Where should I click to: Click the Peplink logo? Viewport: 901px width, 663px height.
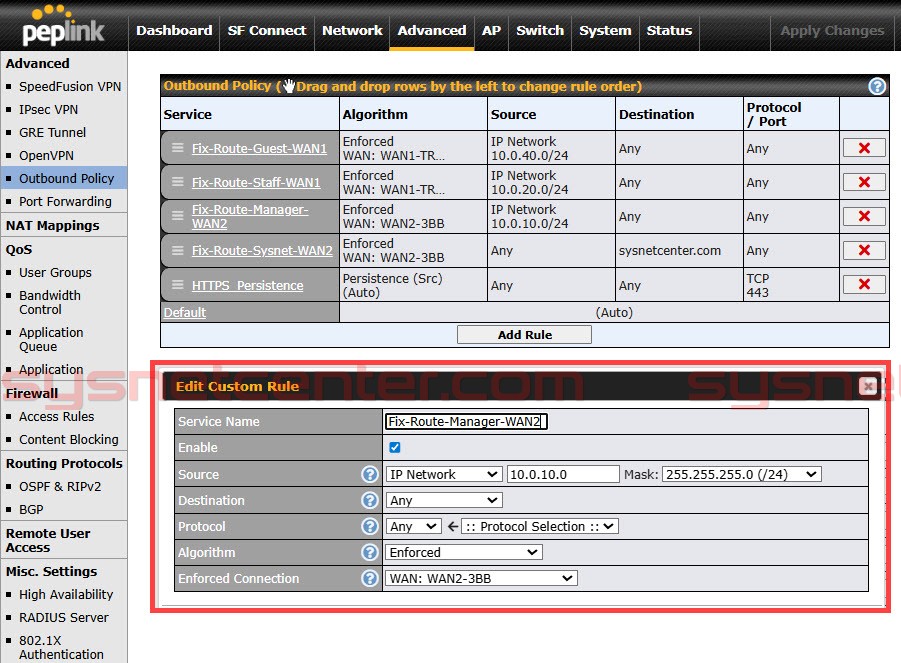[x=63, y=26]
